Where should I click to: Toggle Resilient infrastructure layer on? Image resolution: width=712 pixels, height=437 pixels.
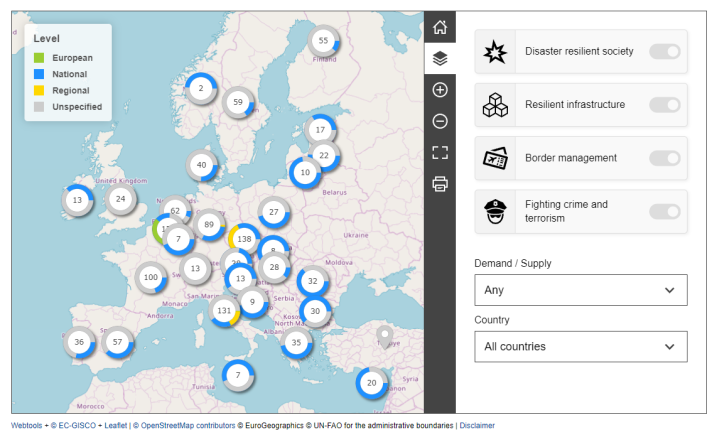click(x=665, y=104)
